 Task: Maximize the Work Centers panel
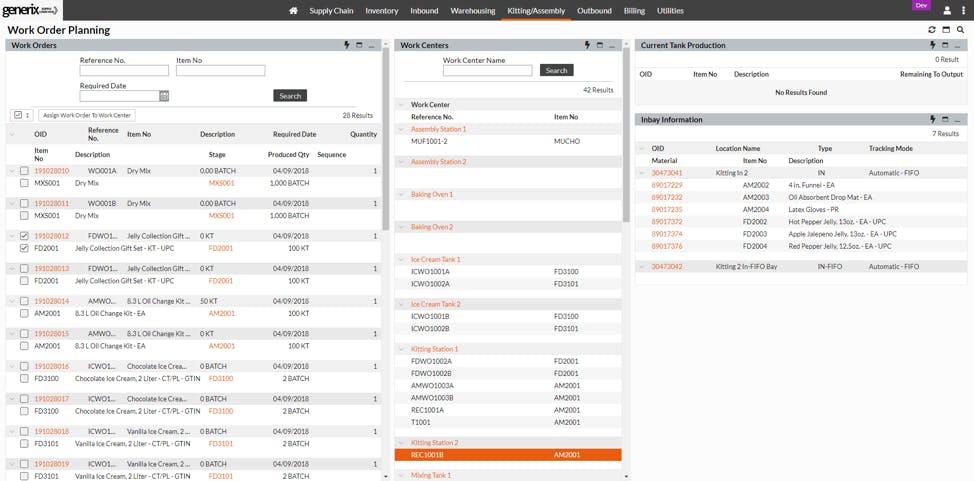coord(599,45)
